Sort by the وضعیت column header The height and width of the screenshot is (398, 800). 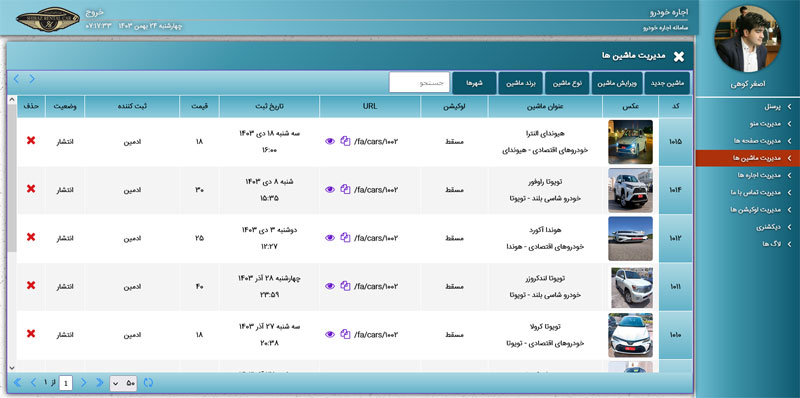click(x=65, y=106)
